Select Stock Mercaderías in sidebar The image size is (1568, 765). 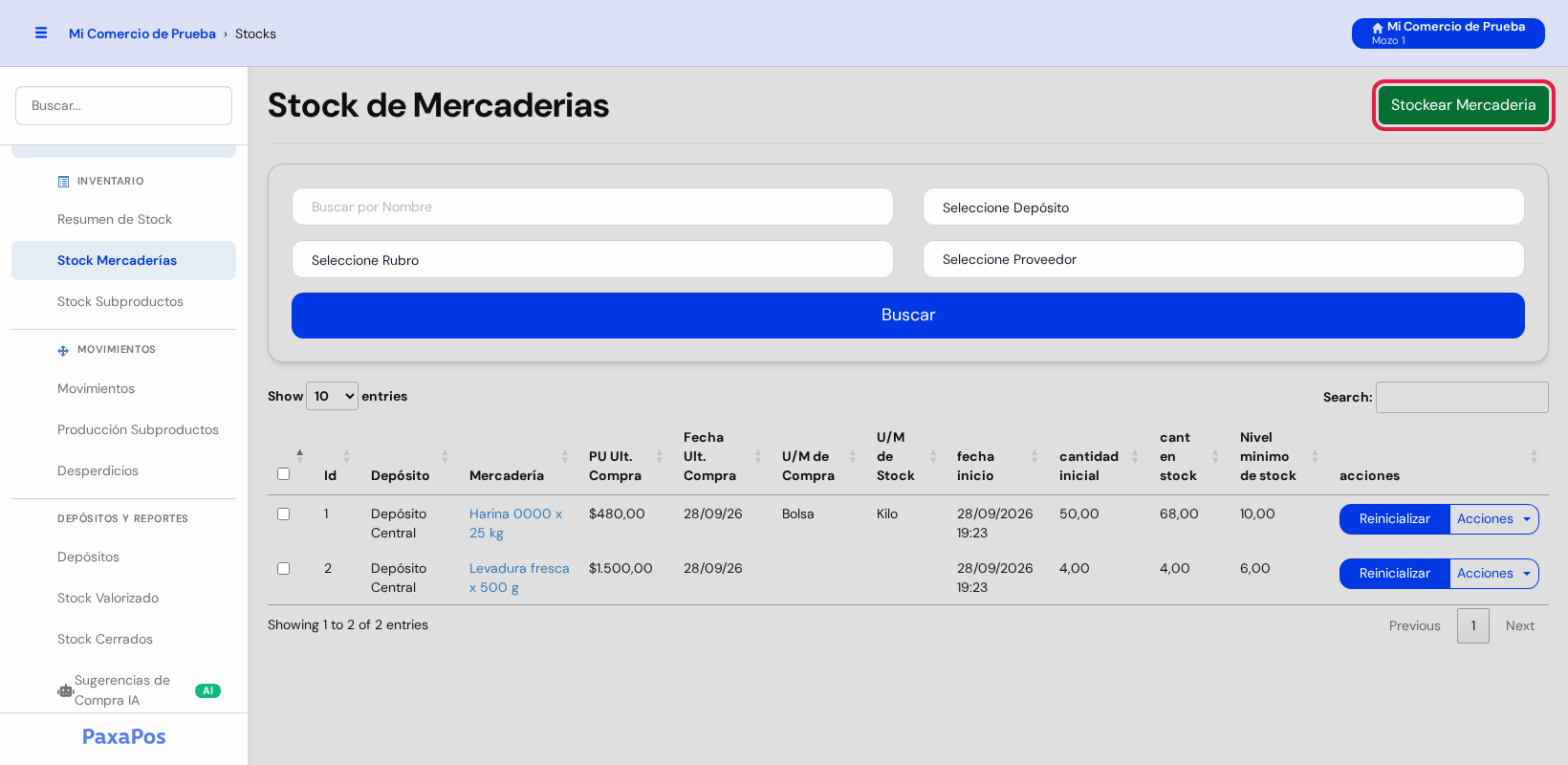coord(123,260)
